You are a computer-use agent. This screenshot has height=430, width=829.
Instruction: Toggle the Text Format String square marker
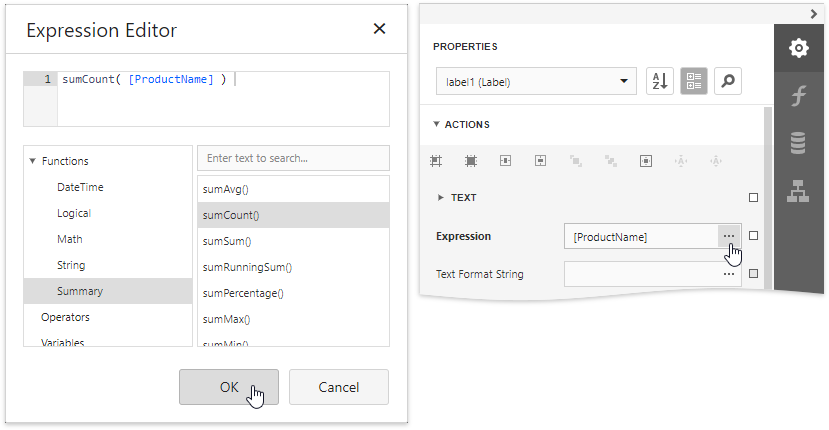point(754,274)
